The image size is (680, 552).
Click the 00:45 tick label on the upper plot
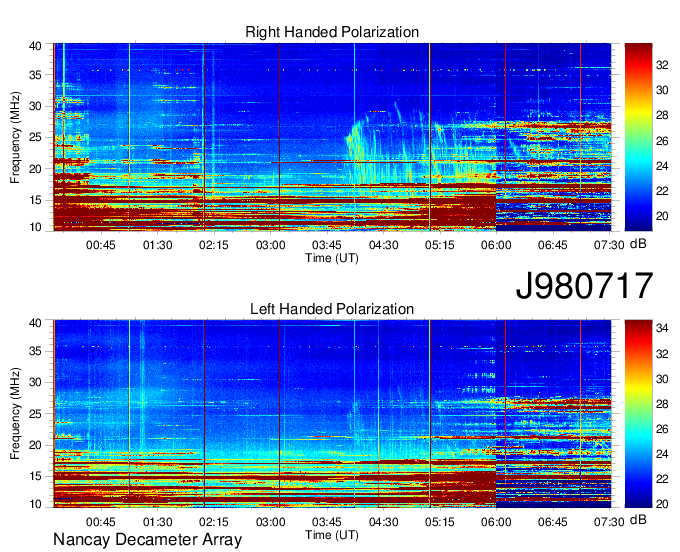coord(101,245)
